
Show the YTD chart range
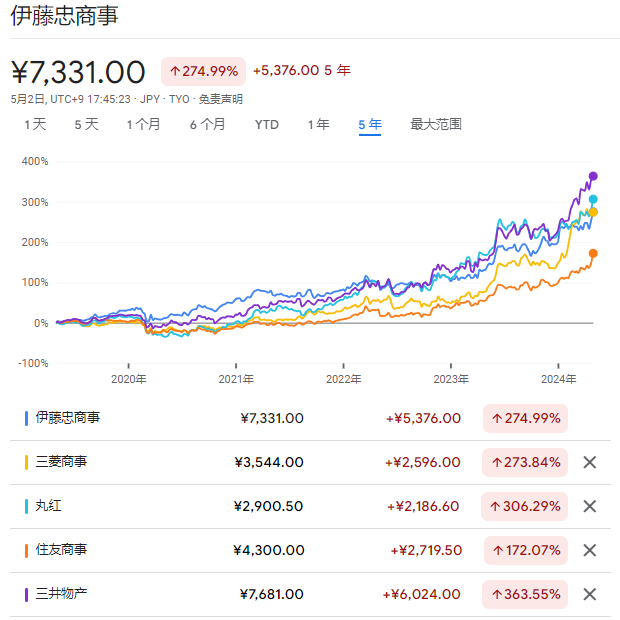pyautogui.click(x=267, y=124)
